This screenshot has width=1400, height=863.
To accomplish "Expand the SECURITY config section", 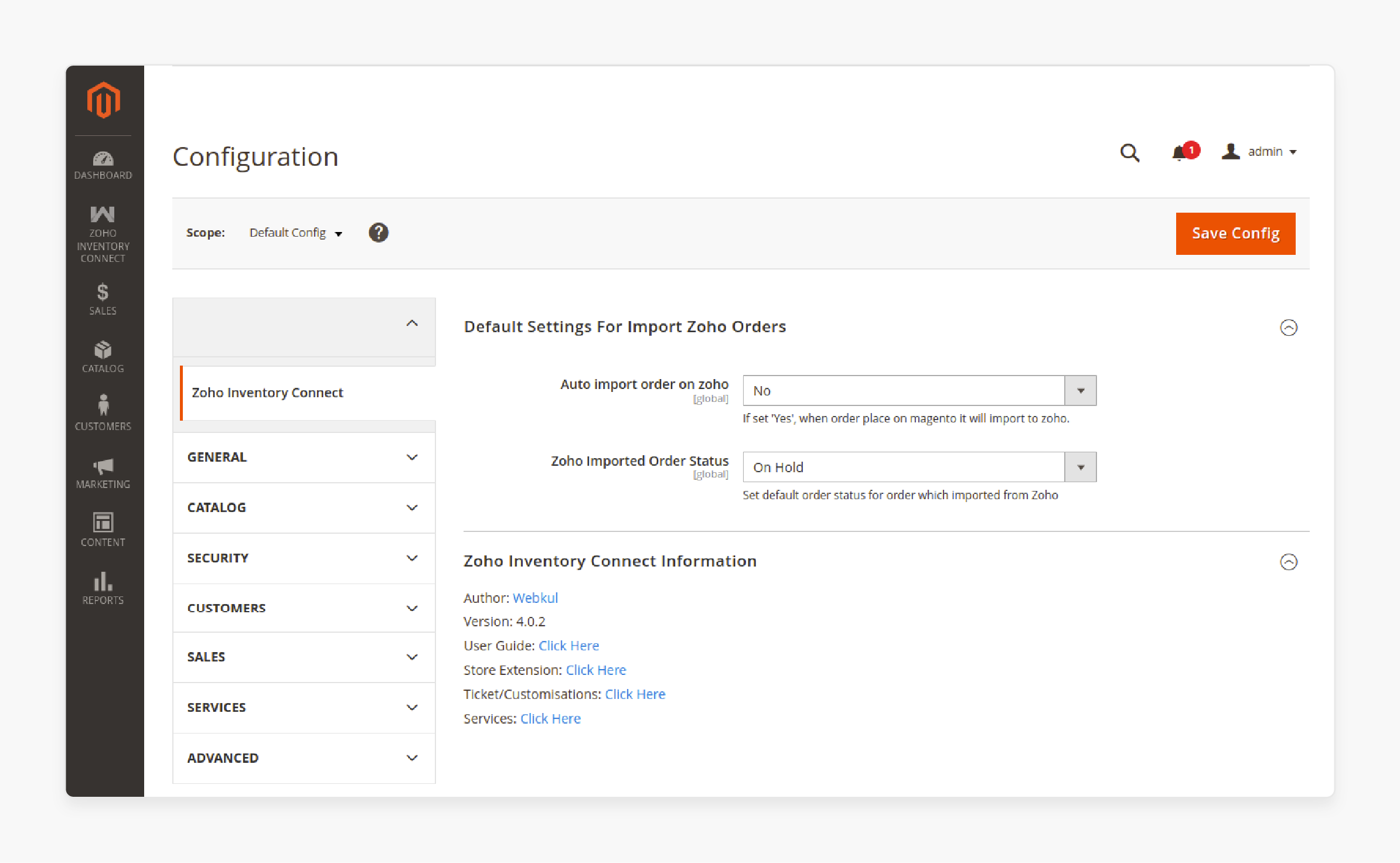I will (x=304, y=558).
